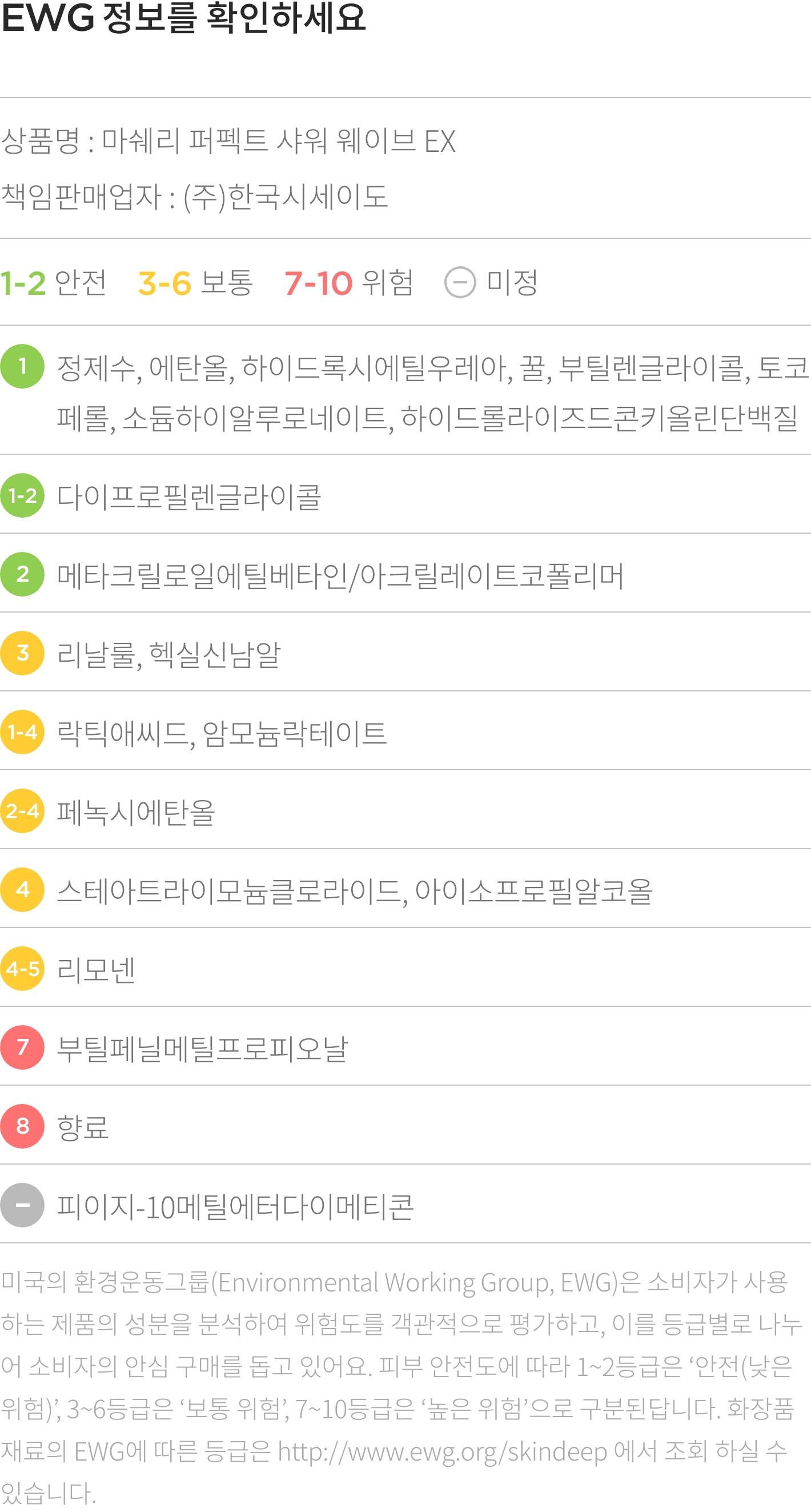Click the red grade 8 badge
811x1512 pixels.
22,1126
